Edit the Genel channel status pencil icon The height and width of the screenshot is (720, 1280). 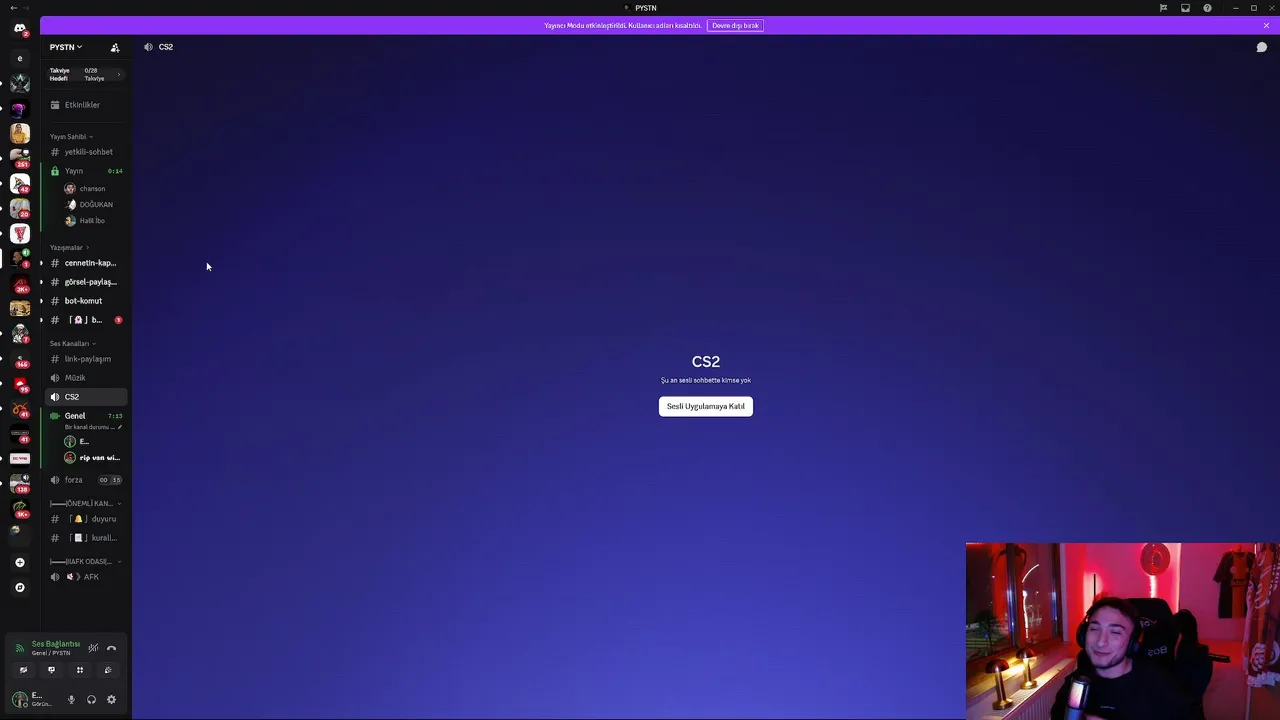coord(120,428)
